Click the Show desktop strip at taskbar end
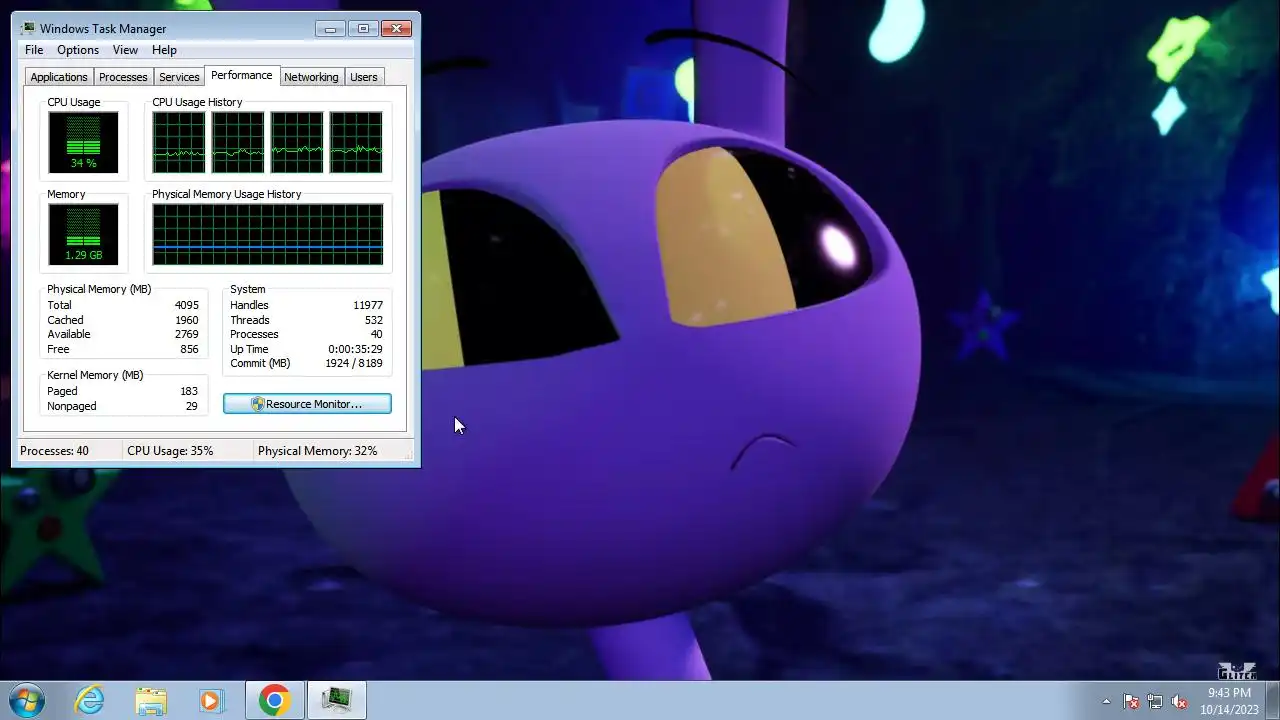 tap(1272, 700)
